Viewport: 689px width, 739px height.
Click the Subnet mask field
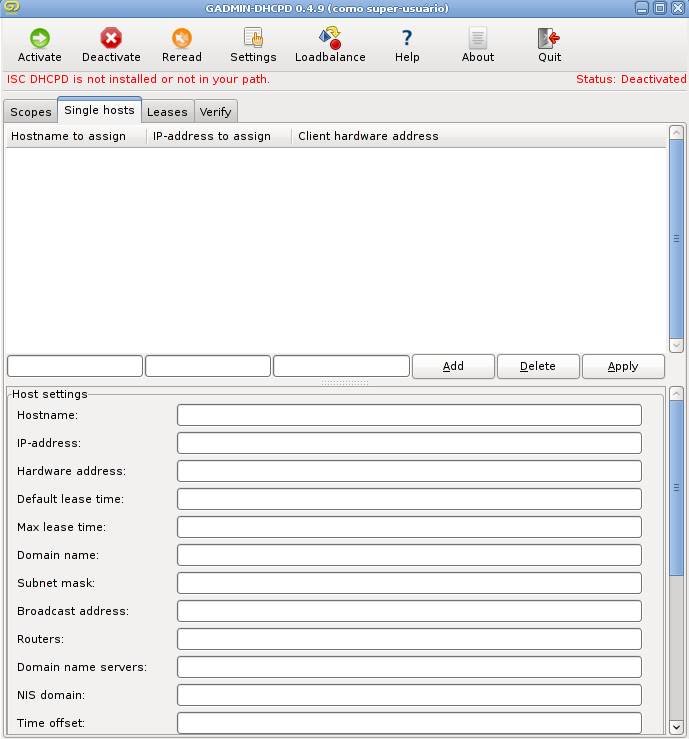click(x=409, y=583)
